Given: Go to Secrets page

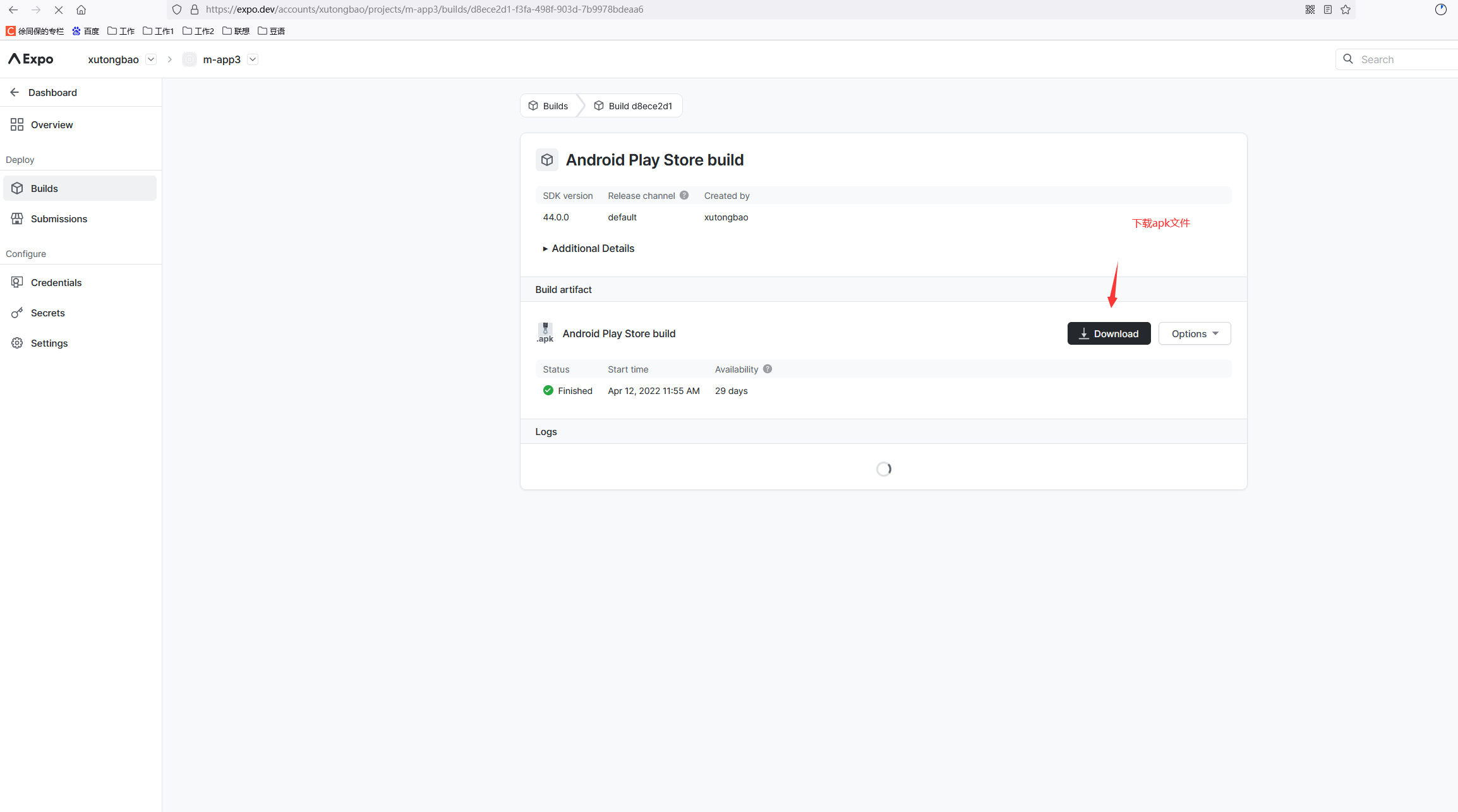Looking at the screenshot, I should [x=47, y=313].
